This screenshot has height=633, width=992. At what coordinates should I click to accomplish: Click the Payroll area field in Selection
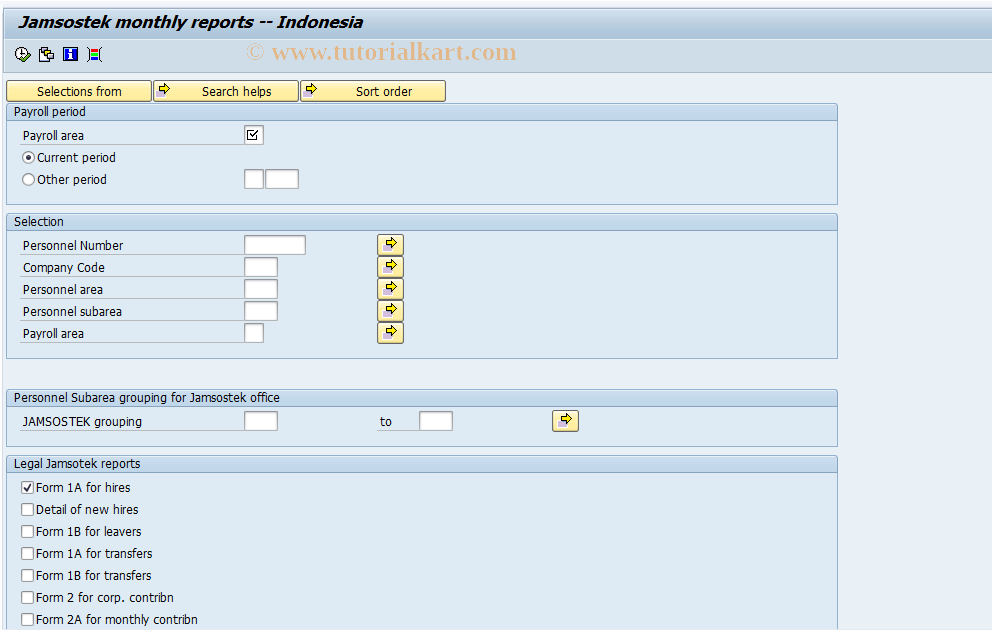[x=254, y=333]
